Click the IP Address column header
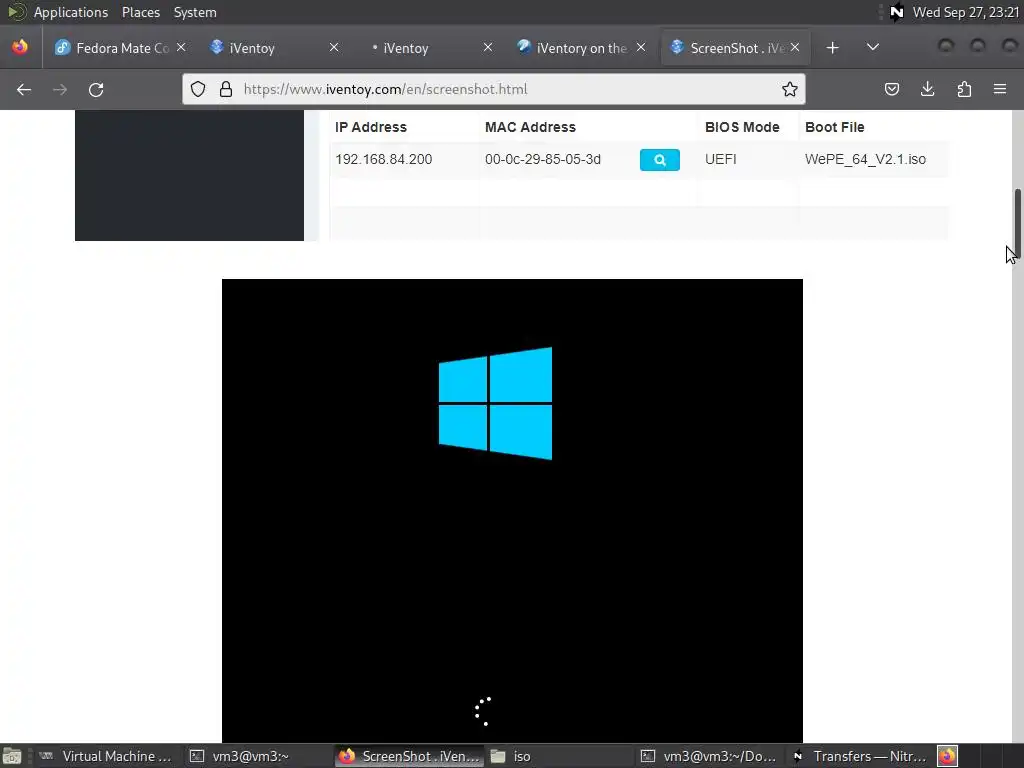This screenshot has height=768, width=1024. coord(371,127)
